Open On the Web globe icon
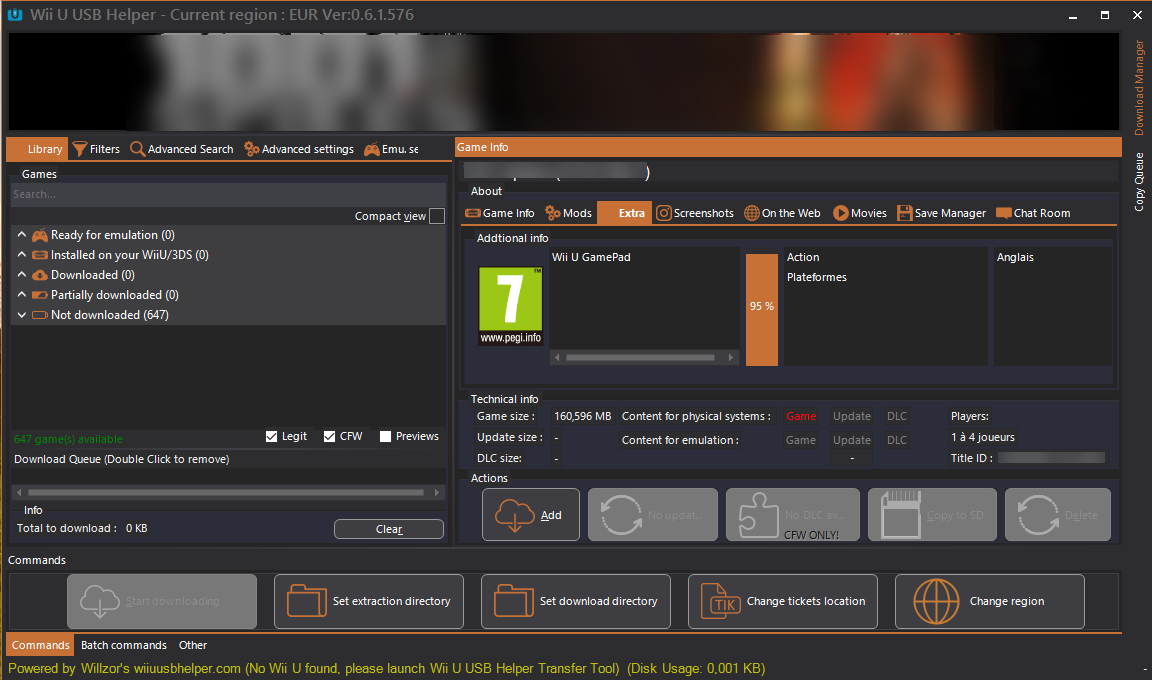 [752, 213]
